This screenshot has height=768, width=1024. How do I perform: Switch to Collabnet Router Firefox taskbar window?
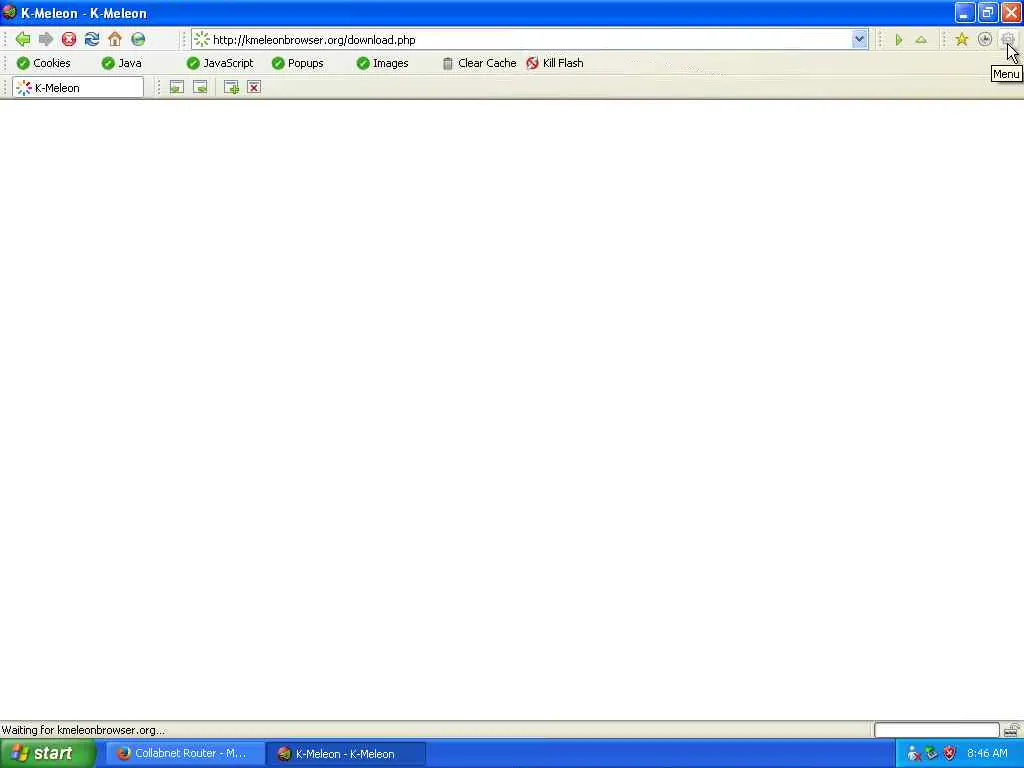[185, 754]
